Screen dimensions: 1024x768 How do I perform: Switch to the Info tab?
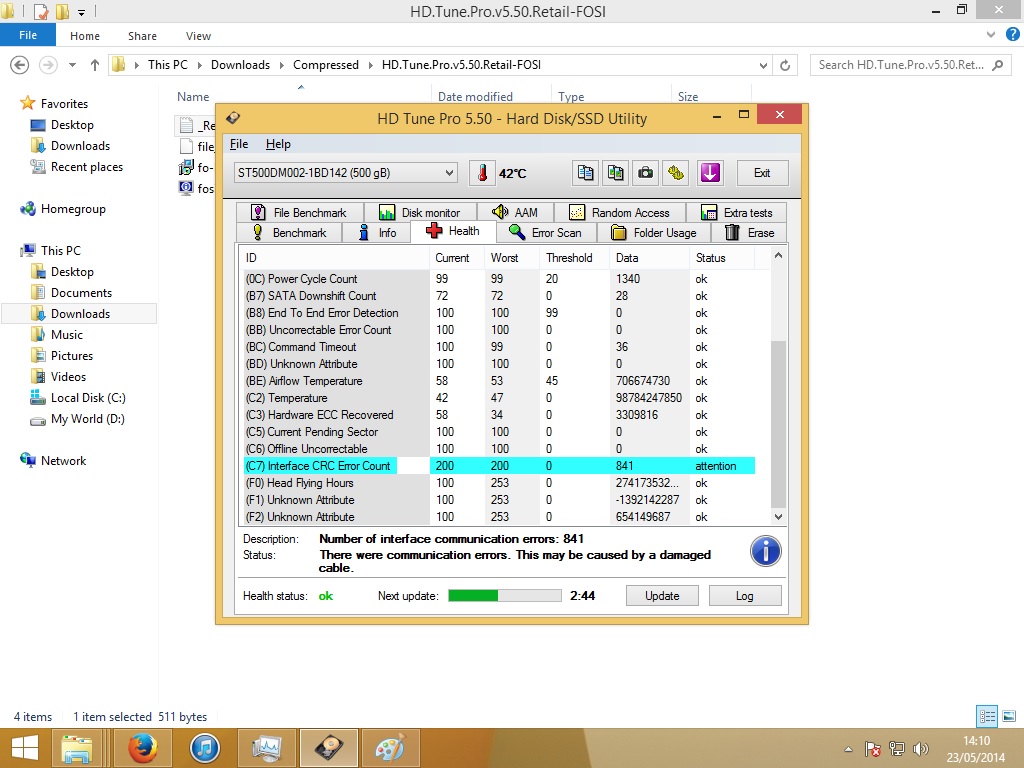click(x=376, y=232)
